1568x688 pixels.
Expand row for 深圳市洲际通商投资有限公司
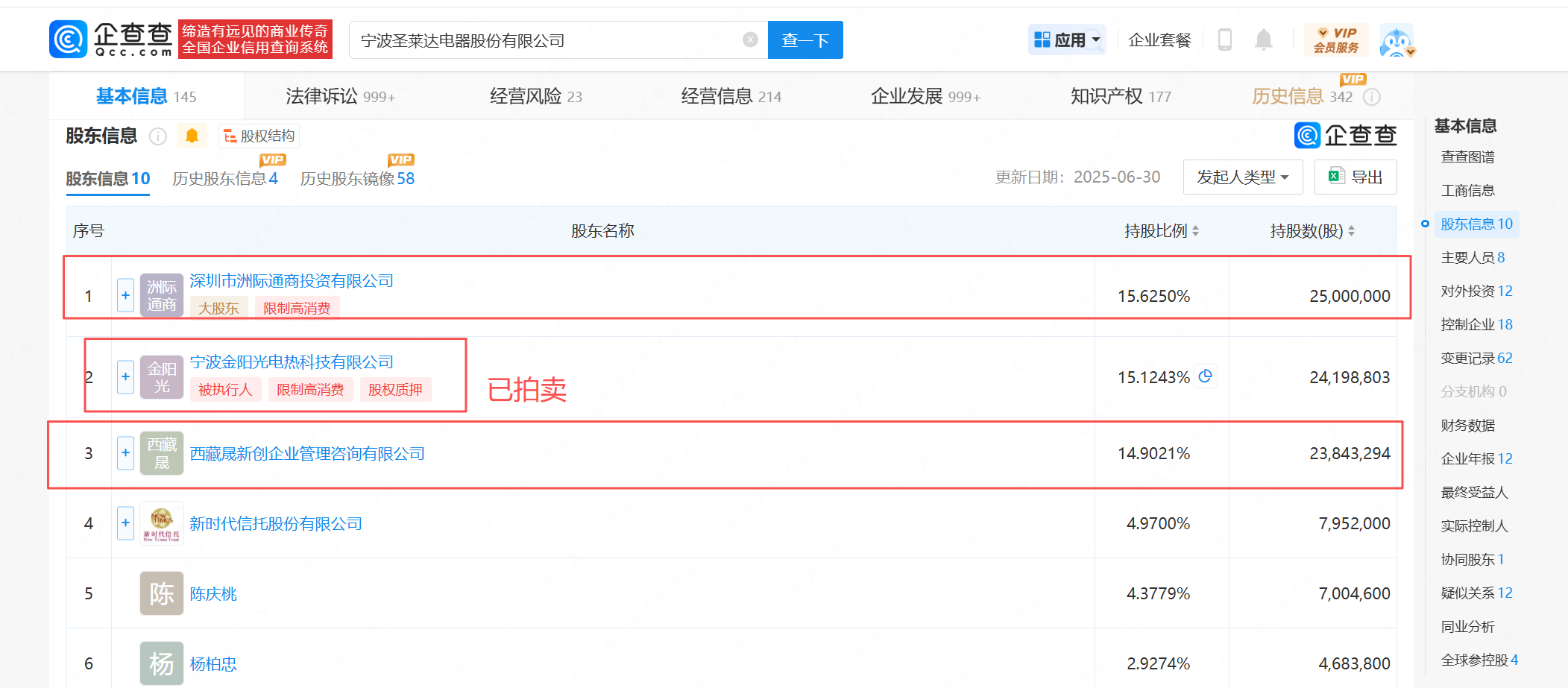pyautogui.click(x=125, y=295)
